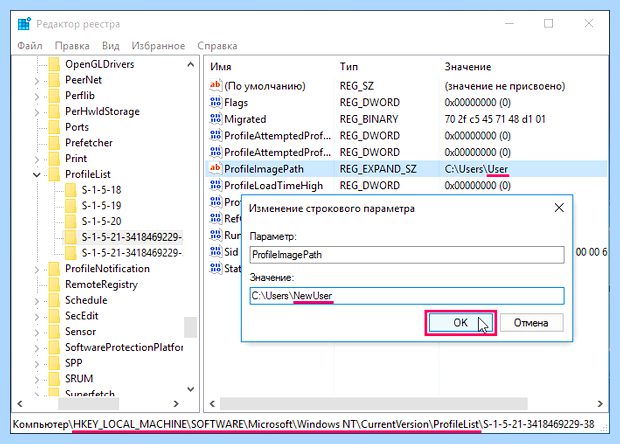Click the Значение field containing C:\Users\NewUser

point(407,296)
